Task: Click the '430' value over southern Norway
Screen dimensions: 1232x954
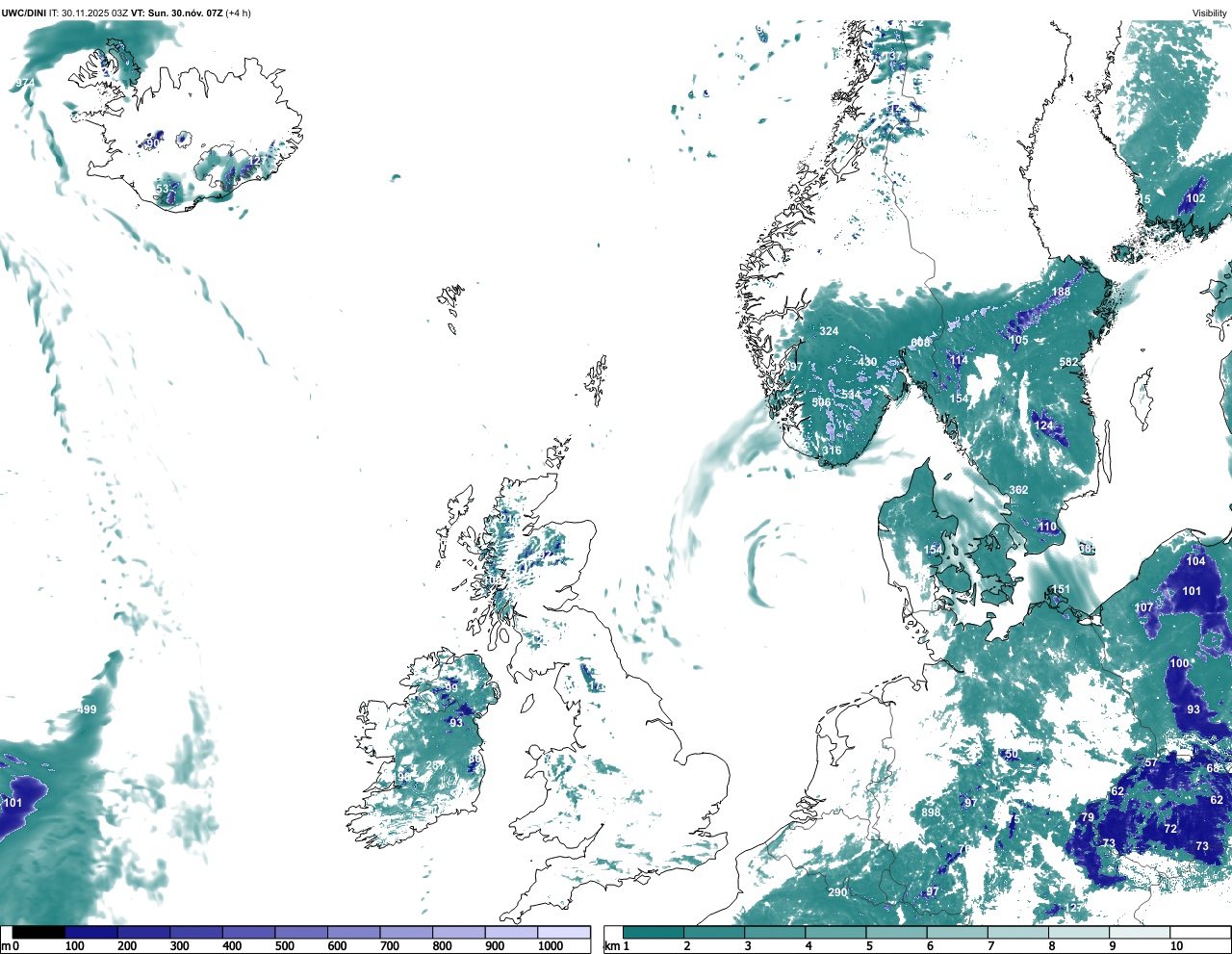Action: pos(867,363)
